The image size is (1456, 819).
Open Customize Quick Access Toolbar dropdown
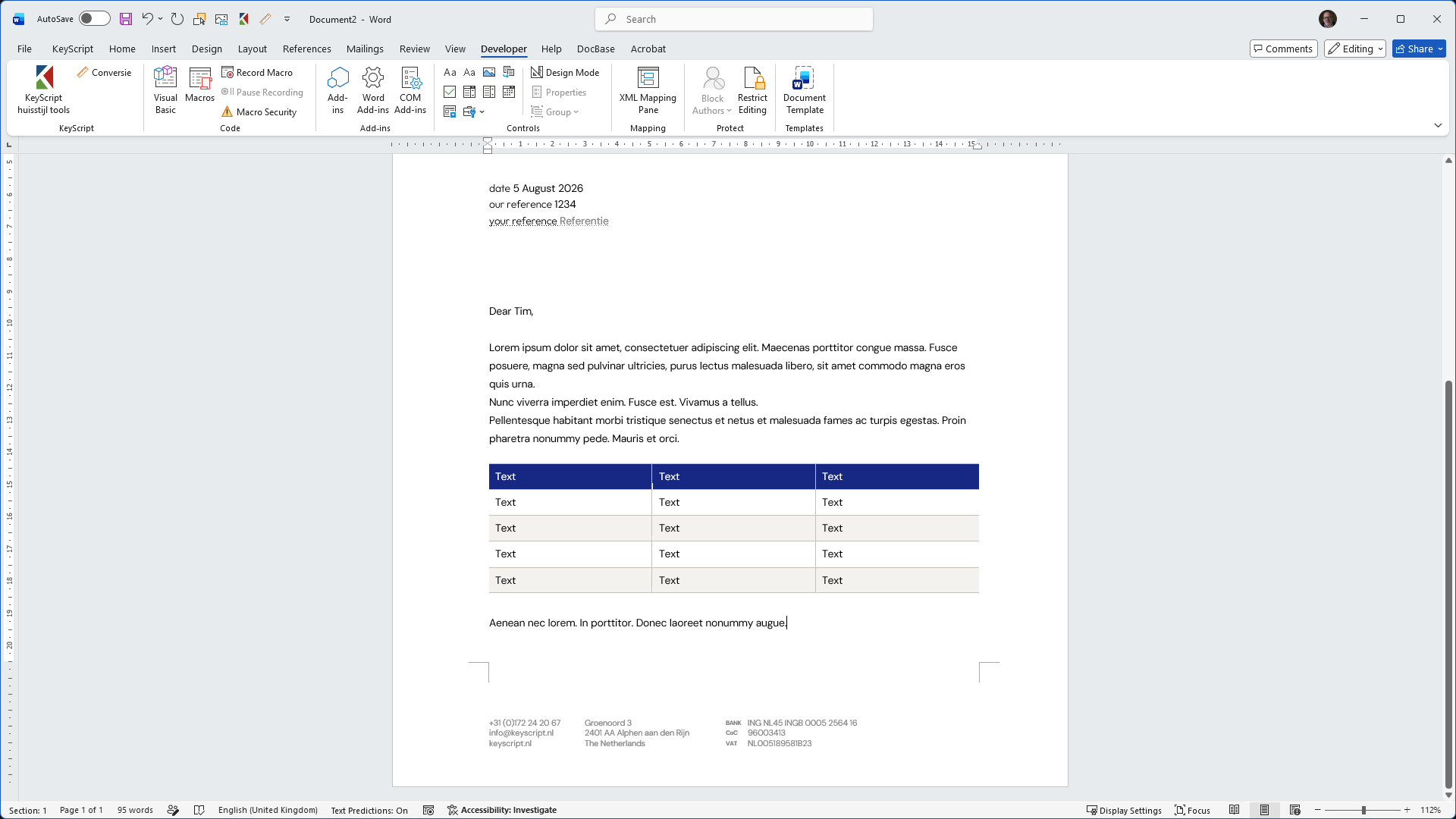pyautogui.click(x=287, y=19)
